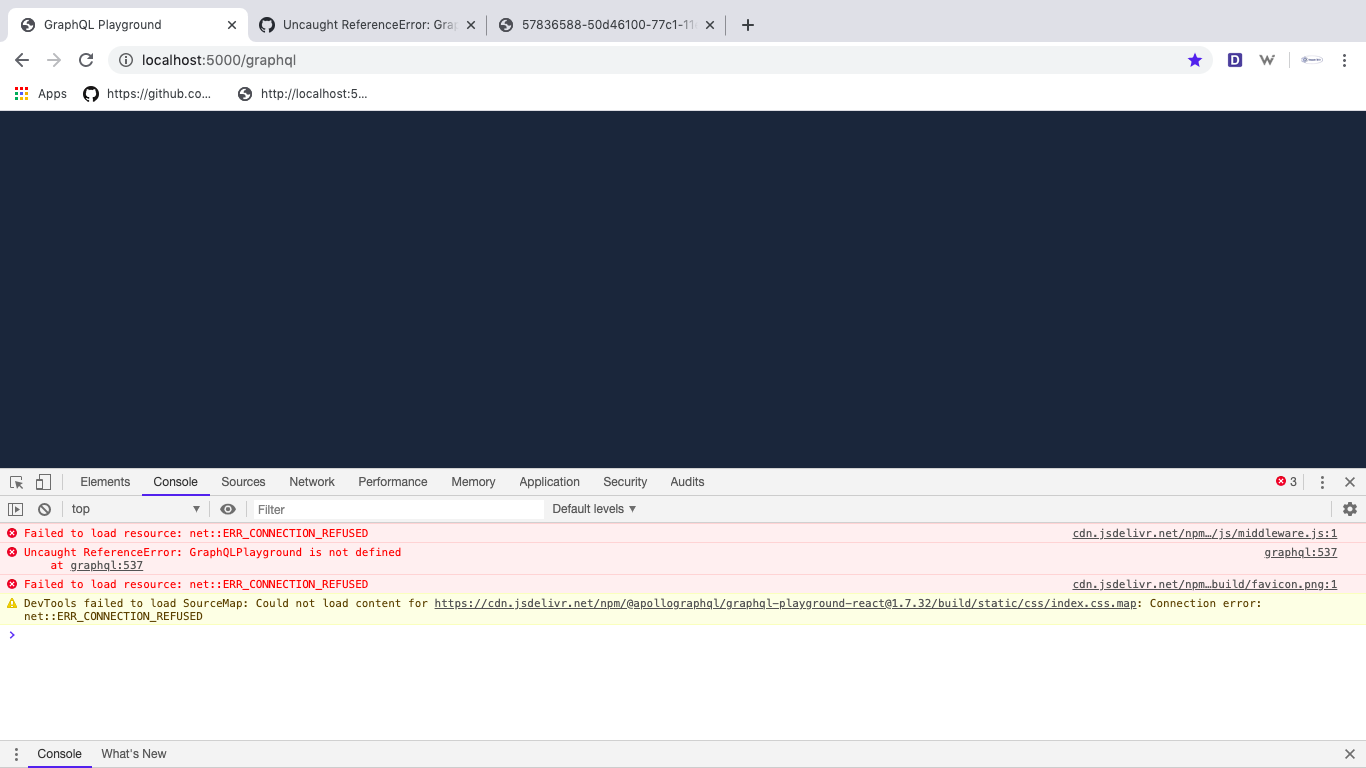The width and height of the screenshot is (1366, 768).
Task: Click the DevTools three-dot customize menu
Action: [x=1322, y=482]
